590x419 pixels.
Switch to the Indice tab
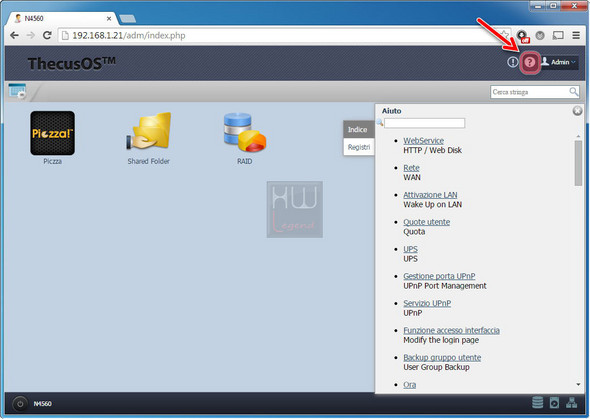[x=358, y=130]
